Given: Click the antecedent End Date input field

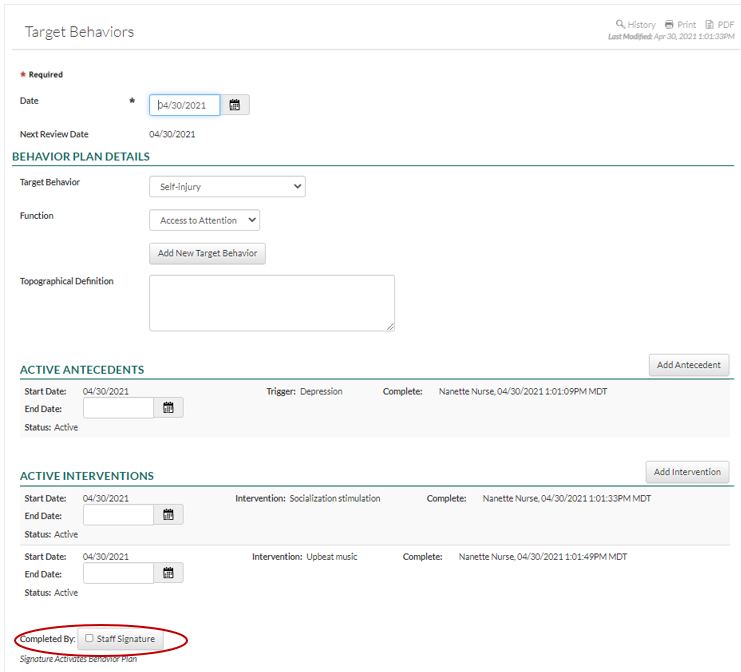Looking at the screenshot, I should pyautogui.click(x=118, y=407).
